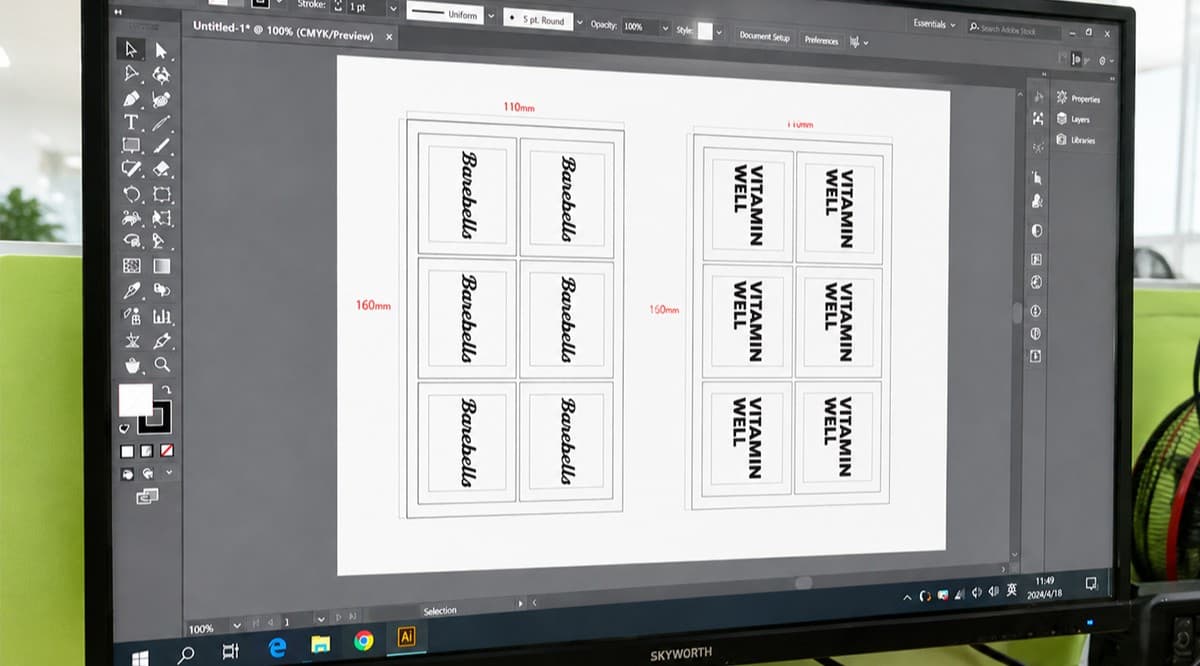Select the Blend tool
Viewport: 1200px width, 666px height.
(162, 291)
